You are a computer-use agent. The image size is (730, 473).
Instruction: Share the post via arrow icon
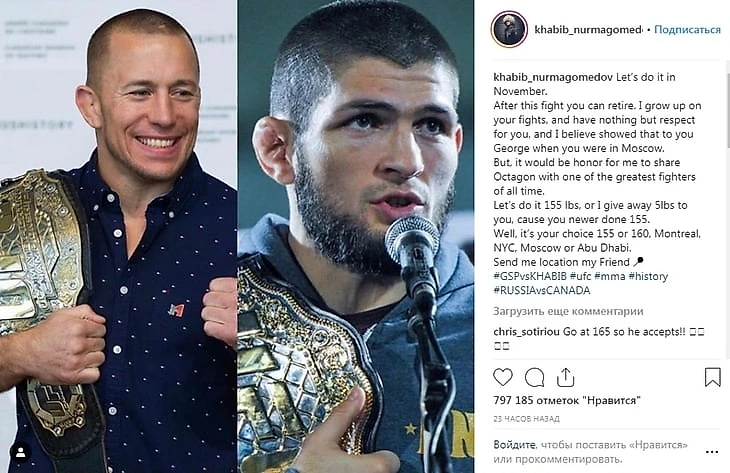pos(565,377)
